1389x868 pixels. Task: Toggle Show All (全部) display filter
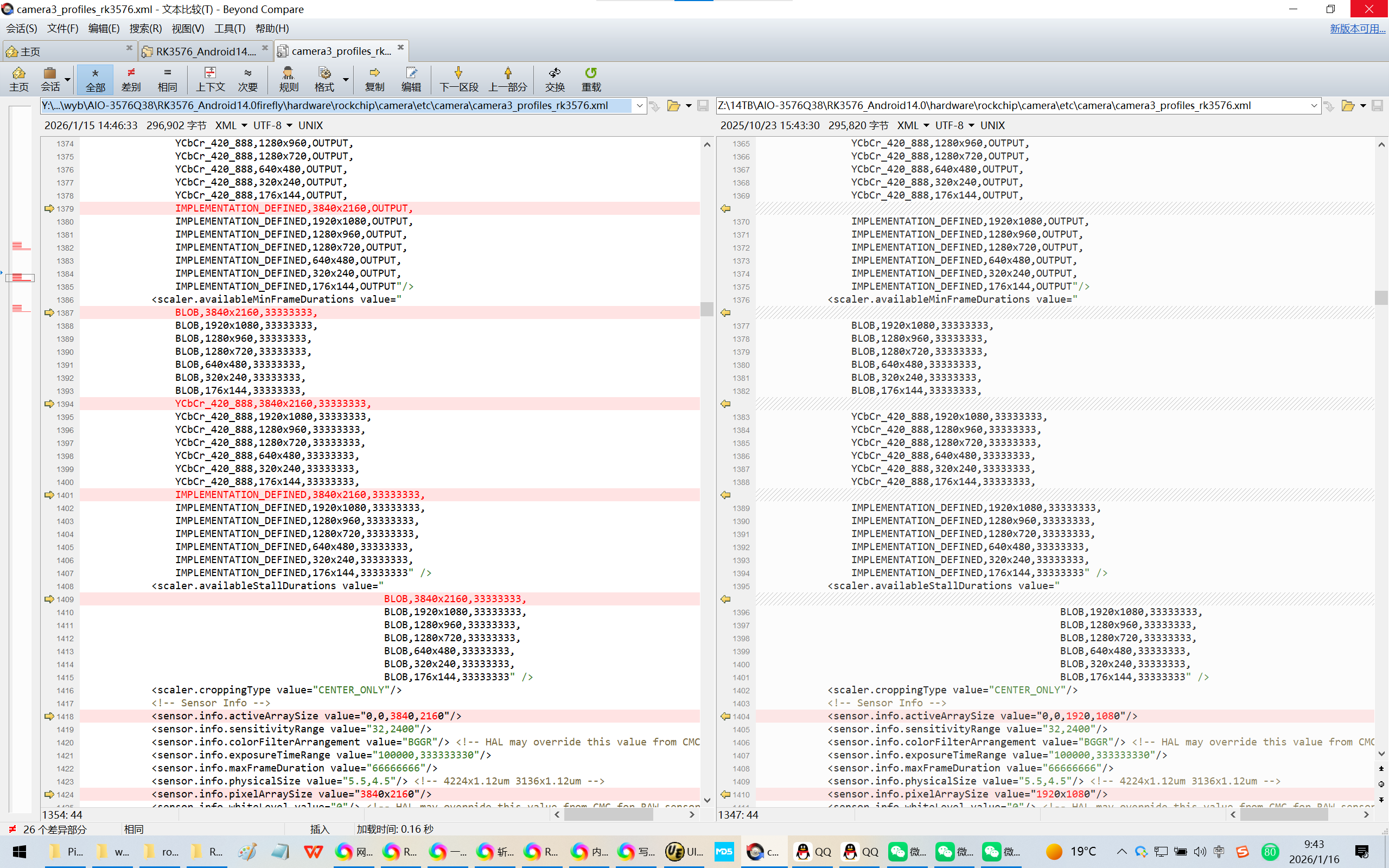(x=95, y=79)
